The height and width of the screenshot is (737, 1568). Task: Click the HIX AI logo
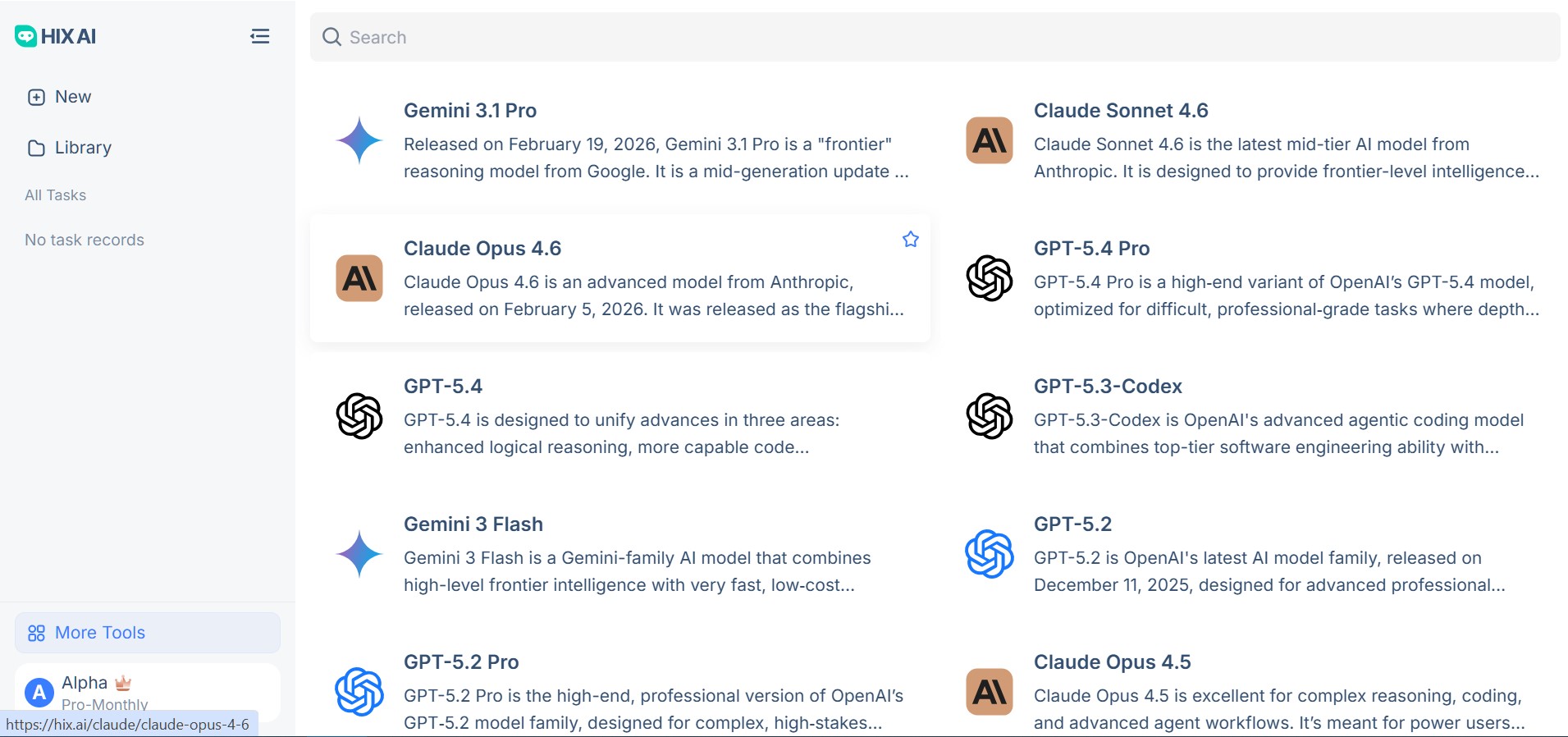[x=56, y=36]
